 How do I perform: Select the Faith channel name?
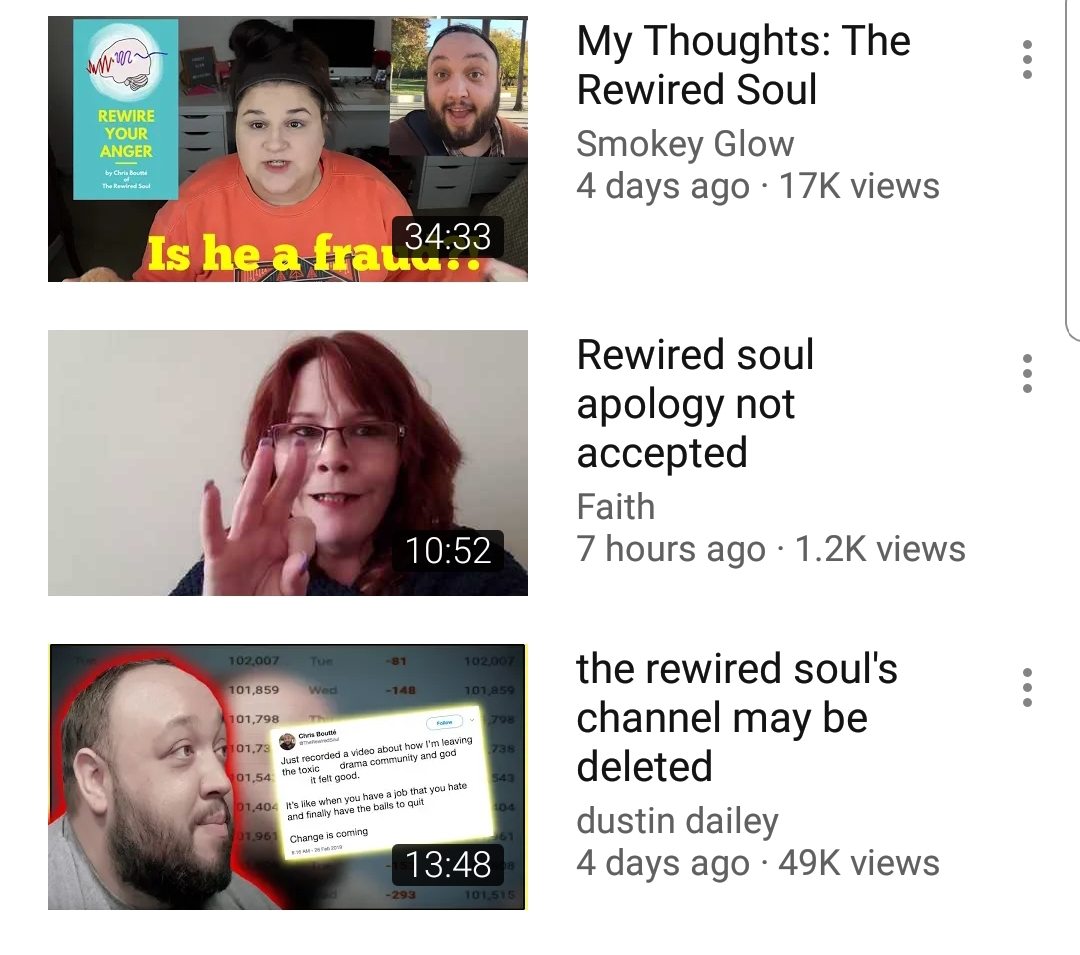pyautogui.click(x=616, y=507)
